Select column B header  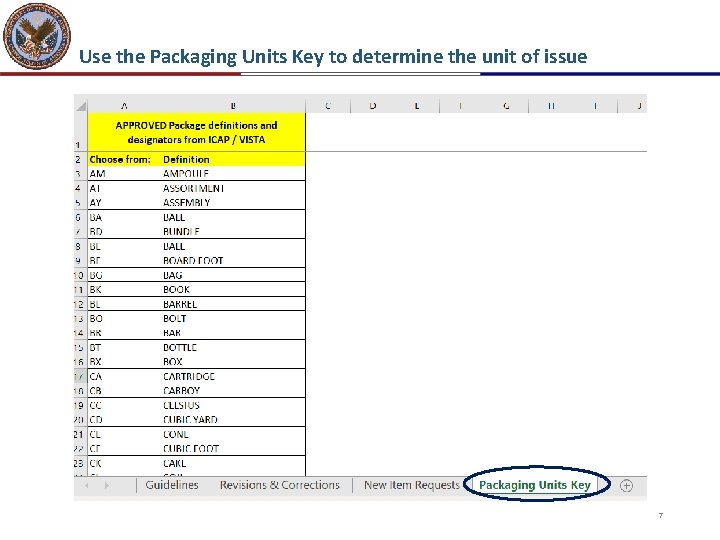pyautogui.click(x=233, y=106)
